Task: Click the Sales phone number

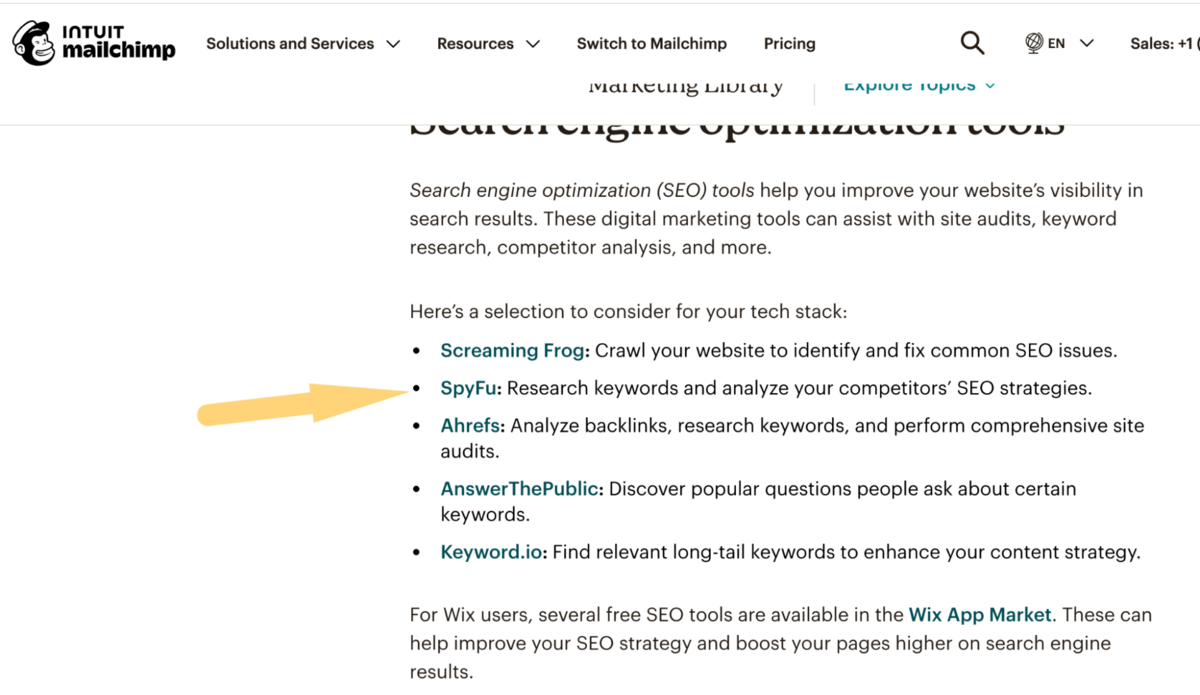Action: [x=1163, y=44]
